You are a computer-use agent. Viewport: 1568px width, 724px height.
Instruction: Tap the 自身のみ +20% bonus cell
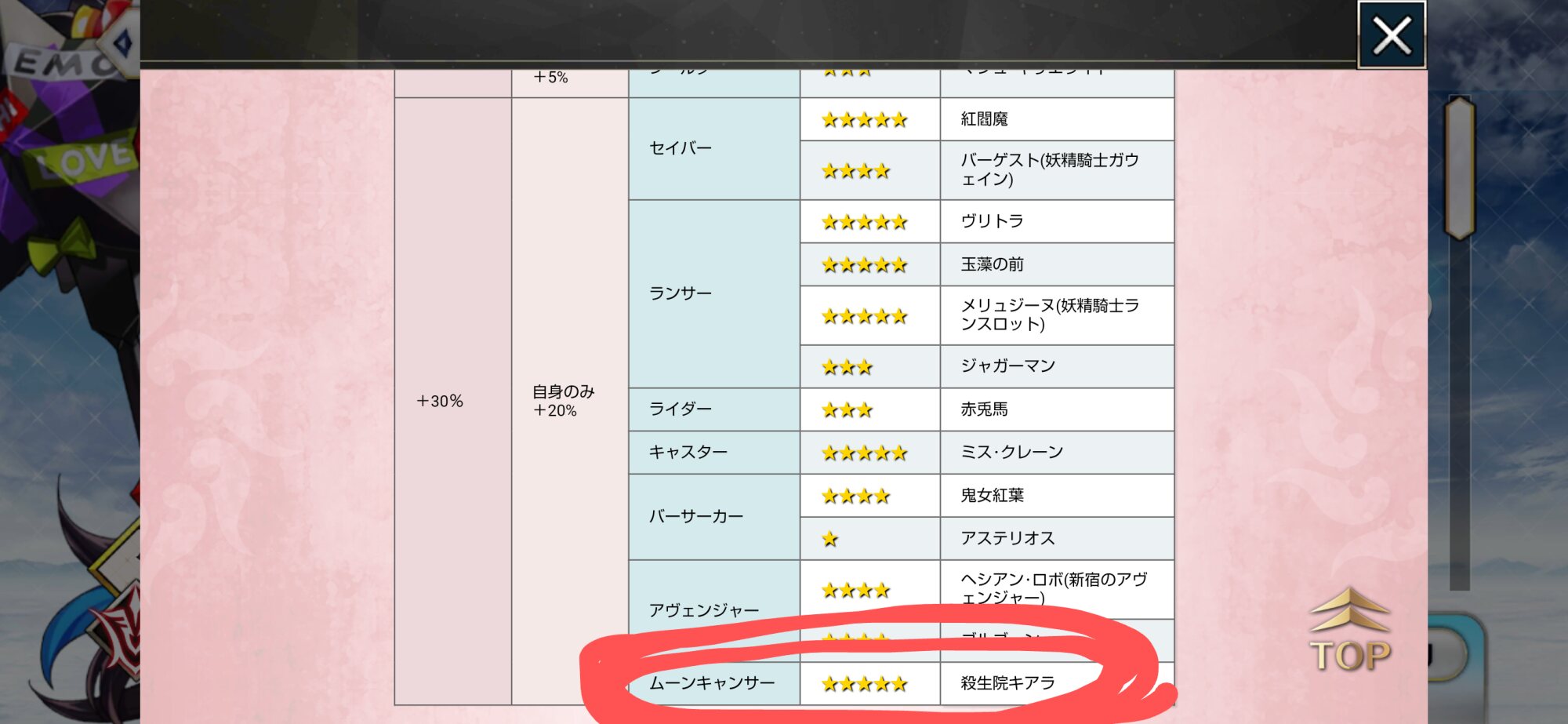pyautogui.click(x=563, y=401)
